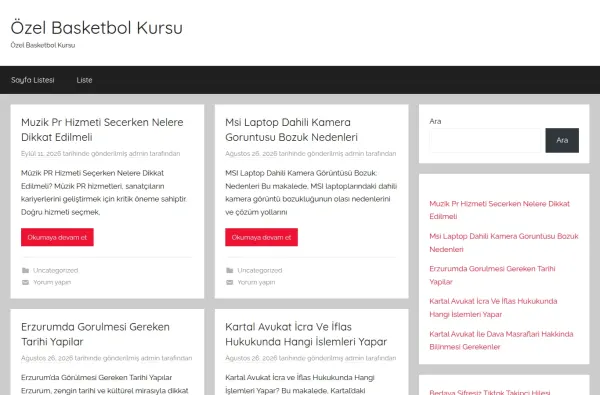The width and height of the screenshot is (600, 395).
Task: Click admin author link on Msi Laptop post
Action: [x=354, y=153]
